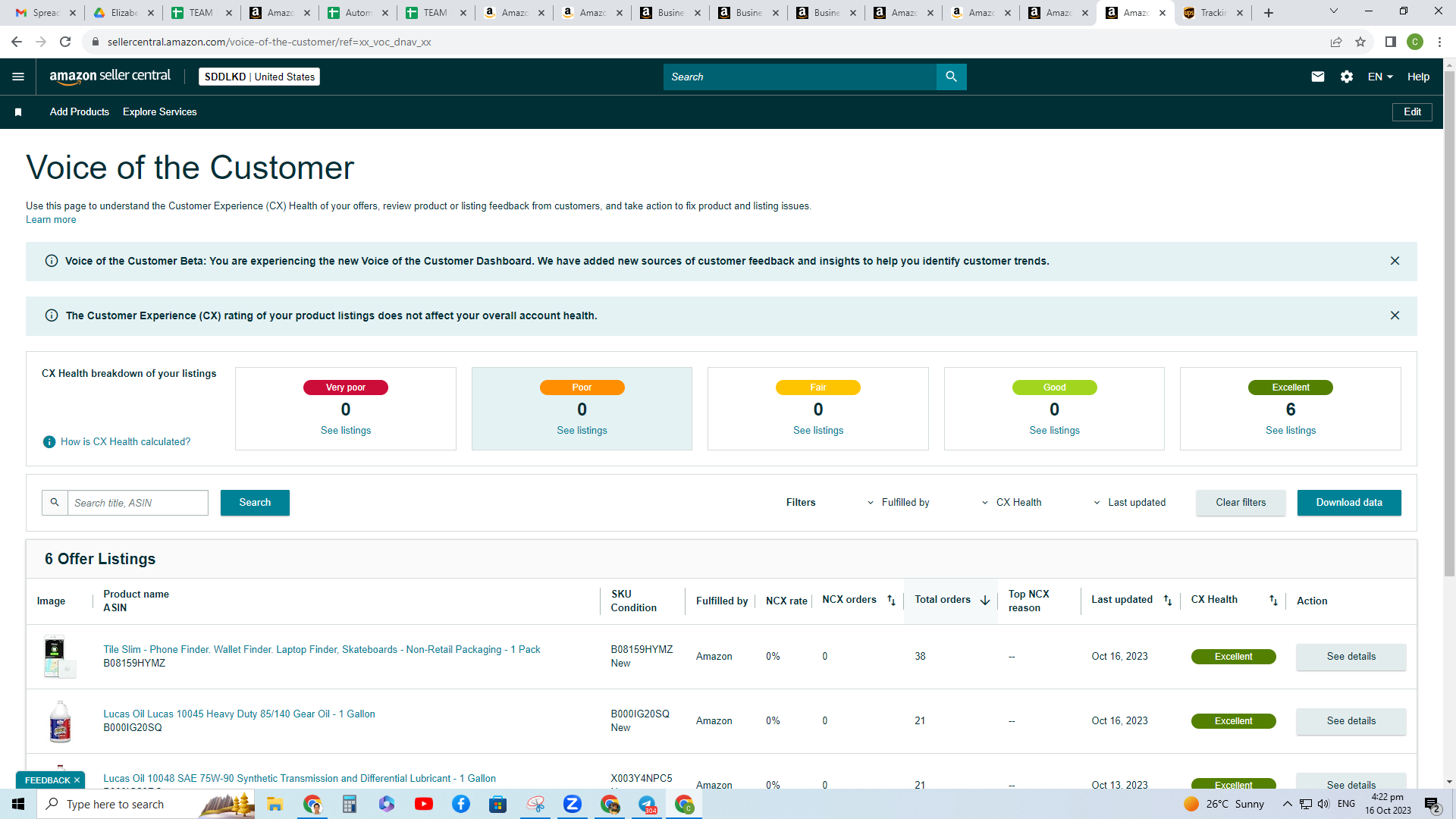See listings under Very poor

click(346, 431)
